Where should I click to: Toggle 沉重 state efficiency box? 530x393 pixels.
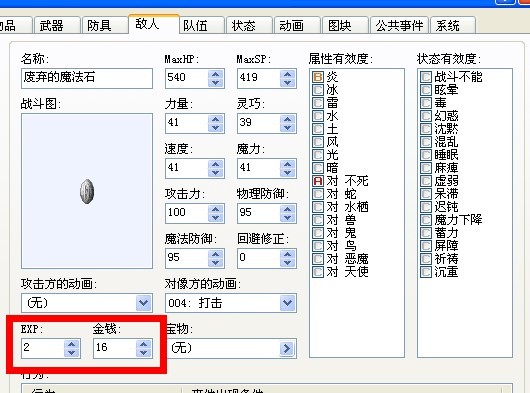pos(426,272)
